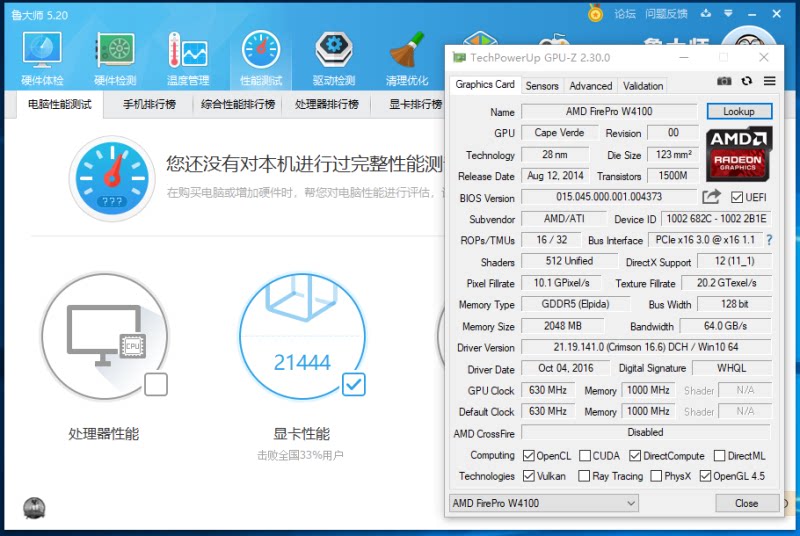This screenshot has width=800, height=536.
Task: Select 电脑性能测试 tab
Action: [60, 105]
